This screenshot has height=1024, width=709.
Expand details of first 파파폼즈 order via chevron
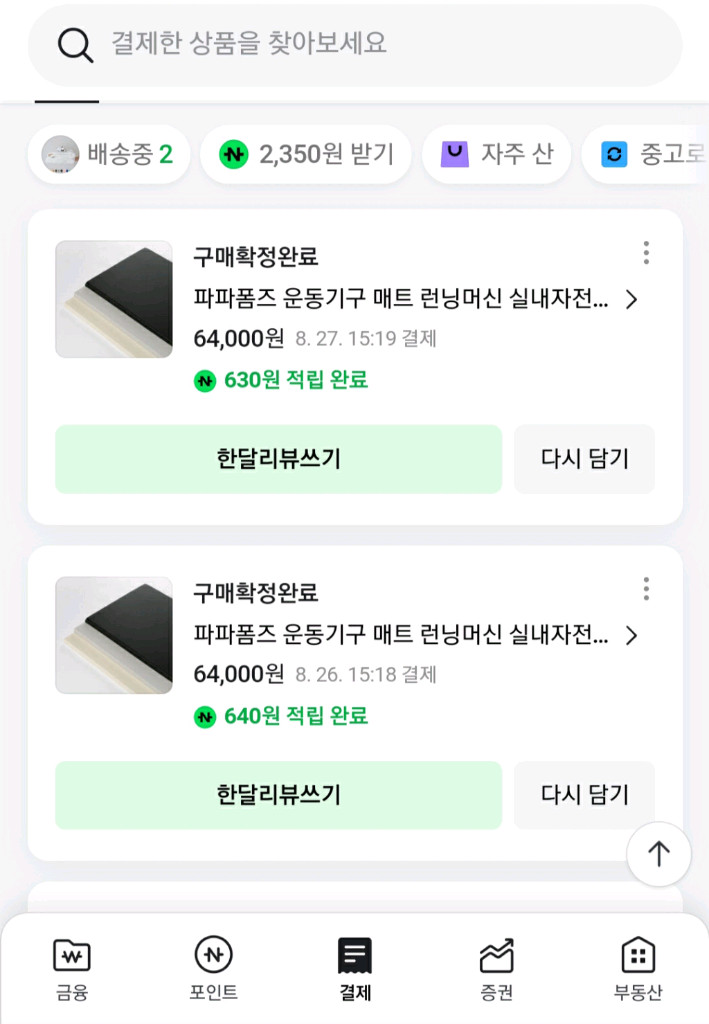click(630, 299)
